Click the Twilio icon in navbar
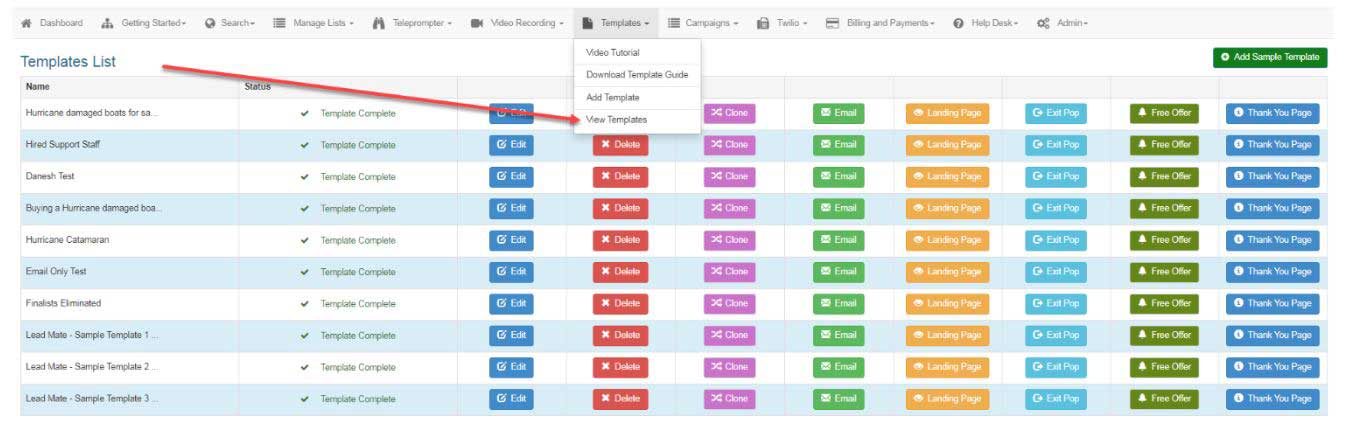Screen dimensions: 1352x439 (x=763, y=23)
